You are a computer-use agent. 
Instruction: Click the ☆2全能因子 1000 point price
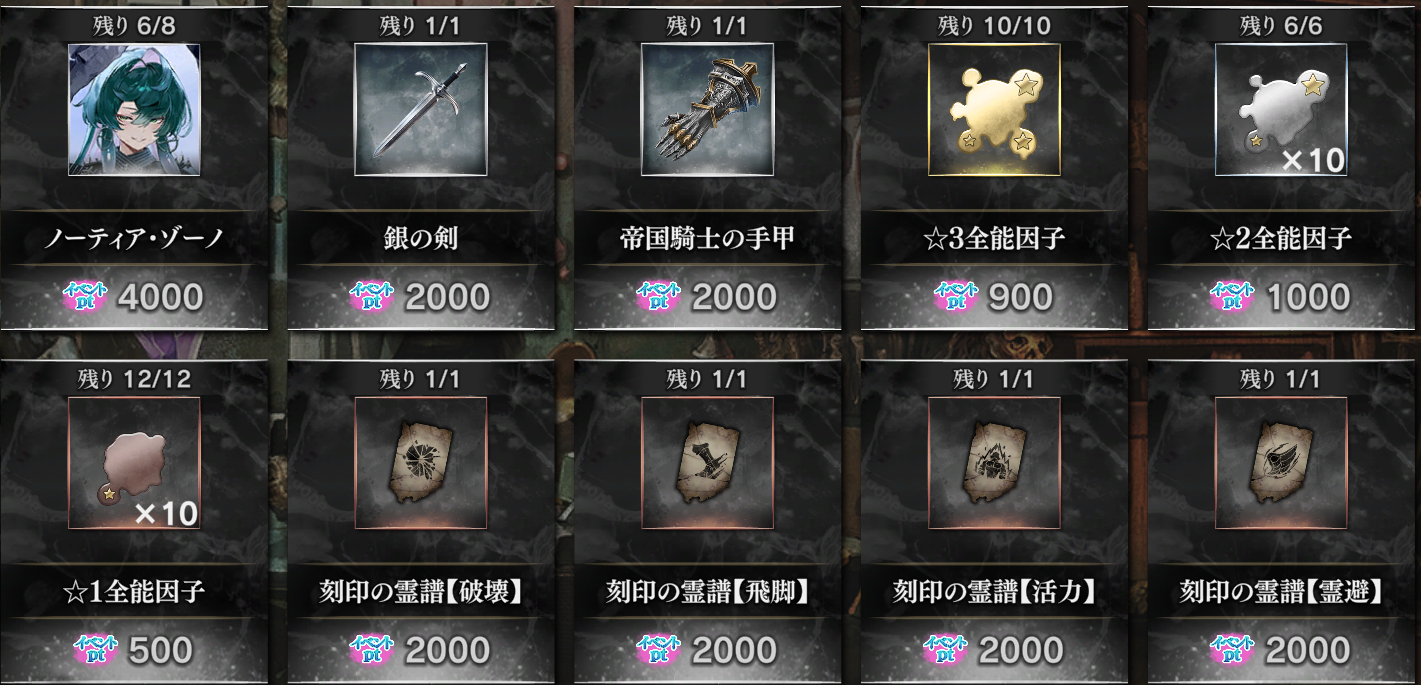[x=1281, y=297]
